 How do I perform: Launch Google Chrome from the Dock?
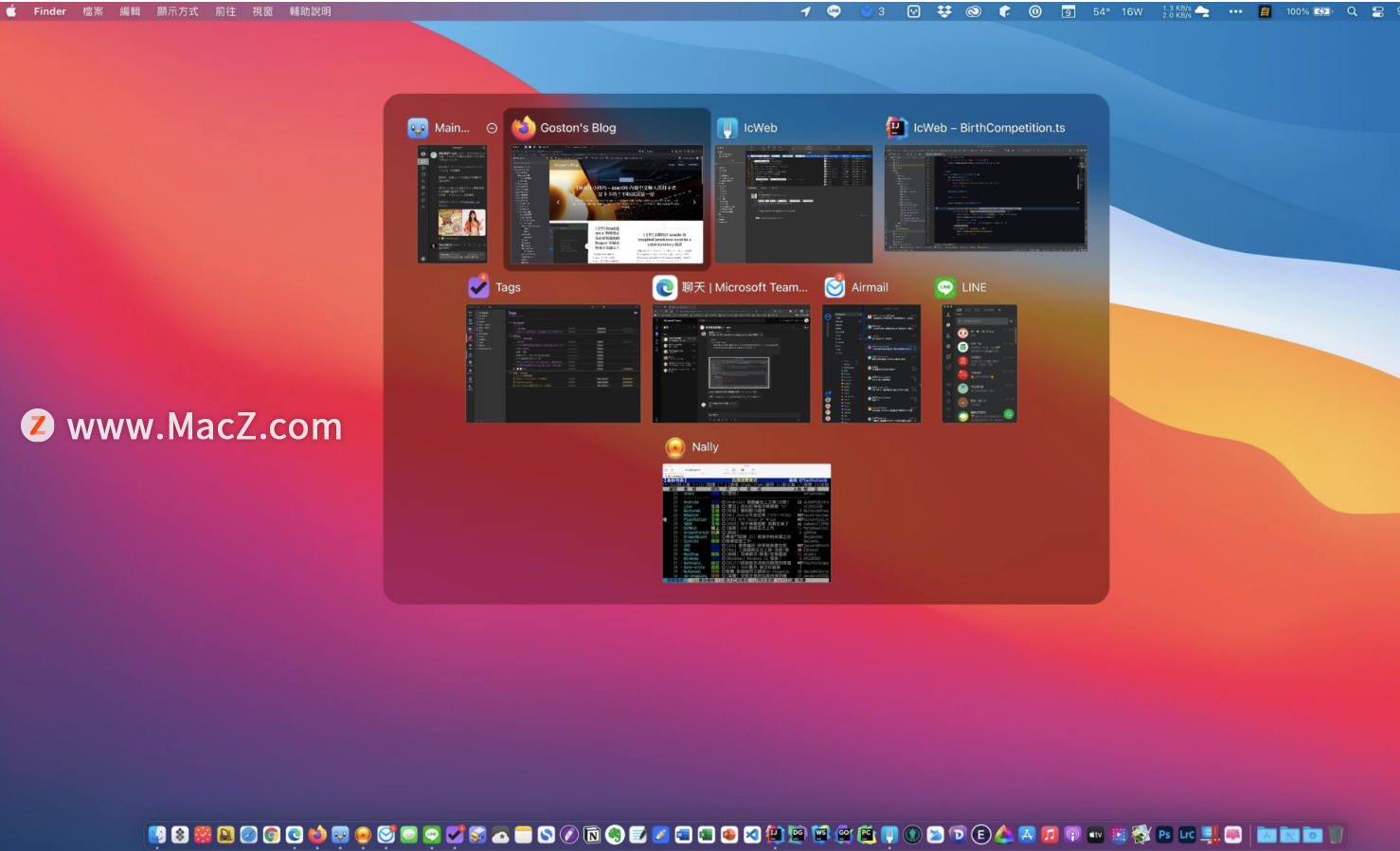271,835
